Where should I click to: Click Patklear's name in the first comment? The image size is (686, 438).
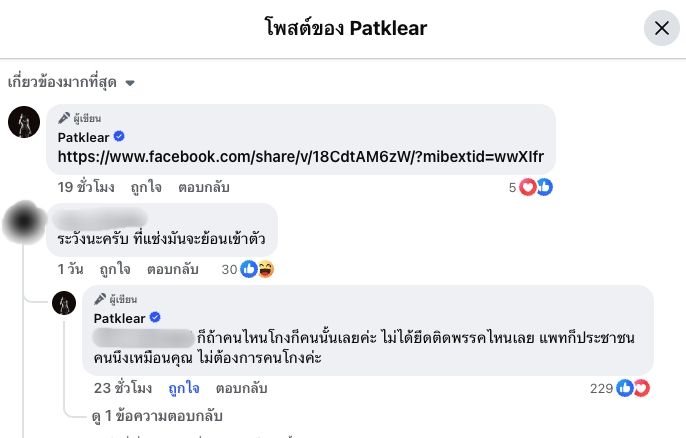tap(82, 136)
